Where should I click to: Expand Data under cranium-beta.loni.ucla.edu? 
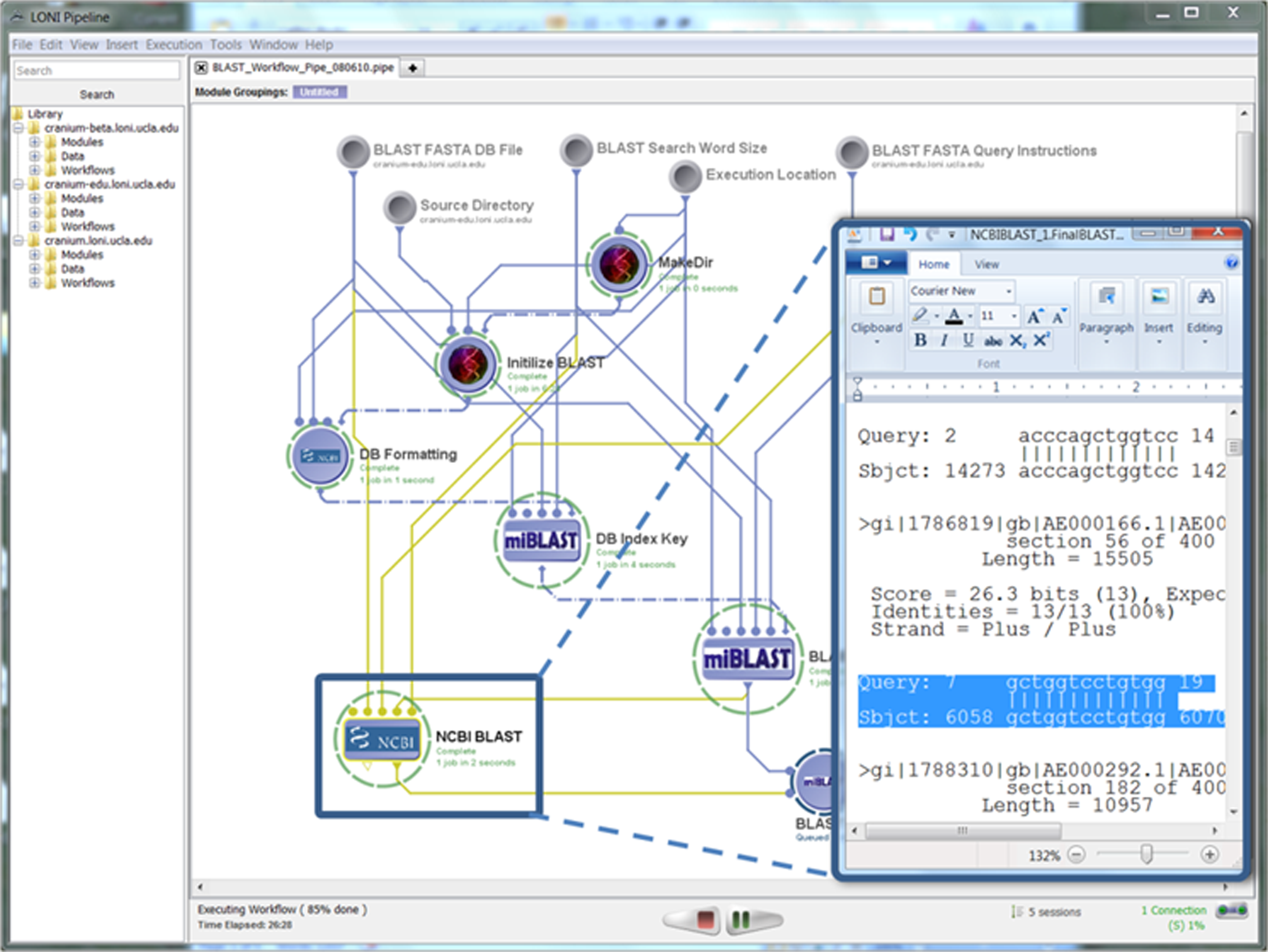point(34,156)
